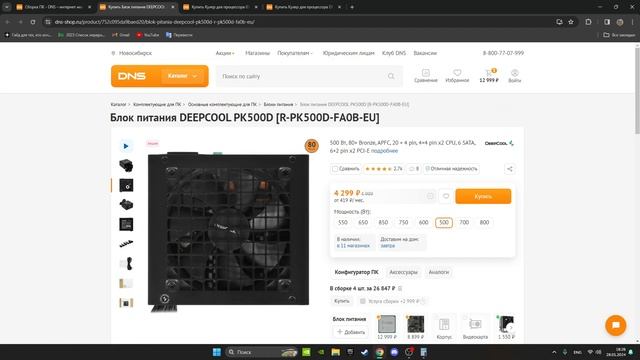The image size is (640, 360).
Task: Share the product via share icon
Action: pyautogui.click(x=509, y=169)
